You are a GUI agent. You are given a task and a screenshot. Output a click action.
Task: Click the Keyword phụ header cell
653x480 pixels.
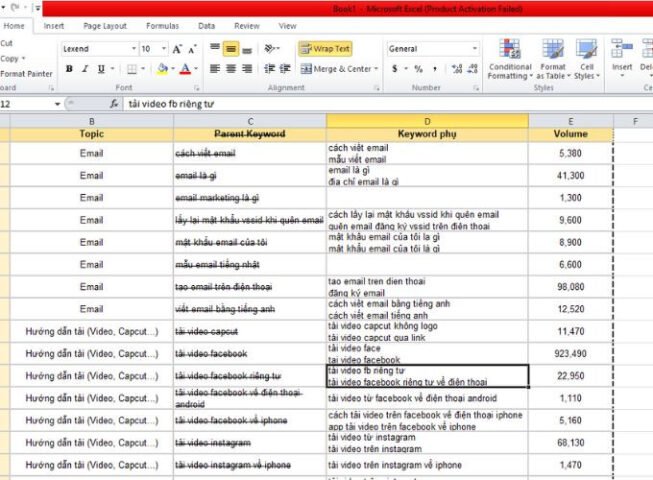pos(427,134)
